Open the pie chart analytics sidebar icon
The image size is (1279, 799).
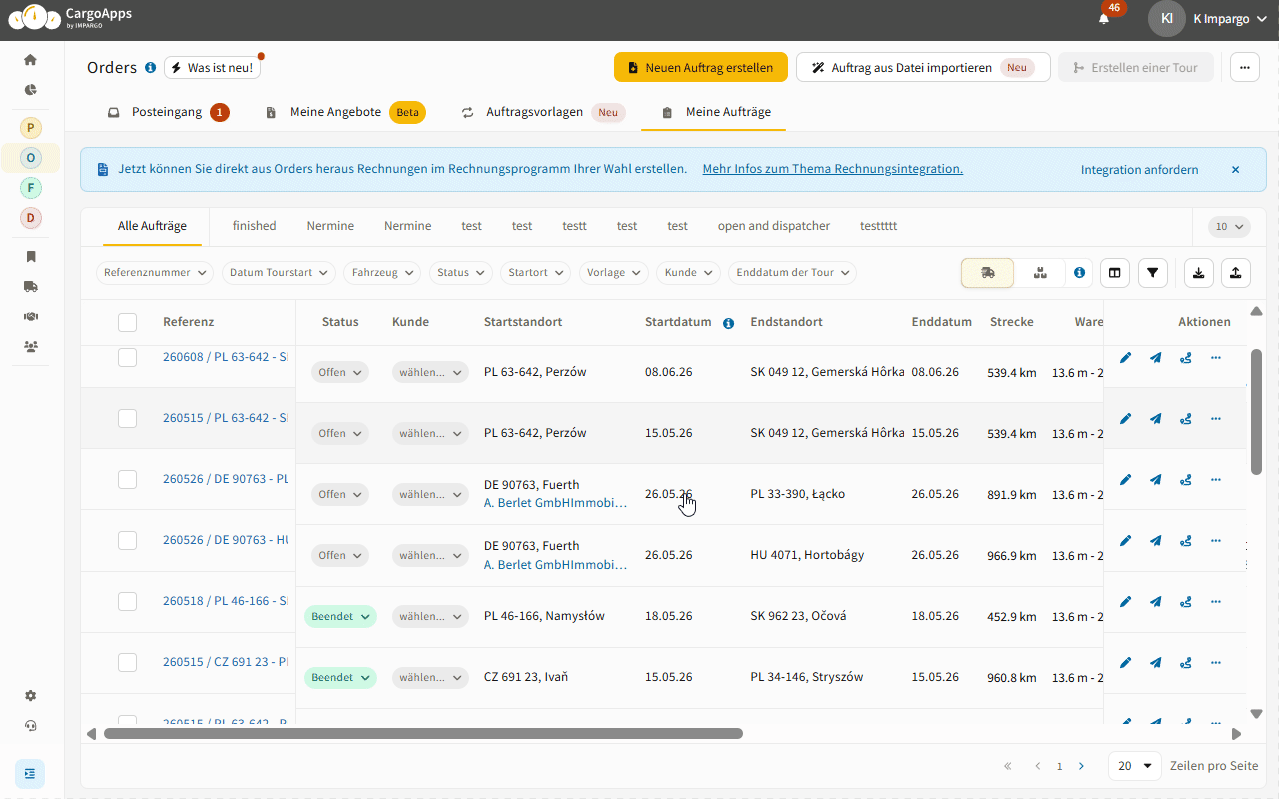(x=31, y=90)
